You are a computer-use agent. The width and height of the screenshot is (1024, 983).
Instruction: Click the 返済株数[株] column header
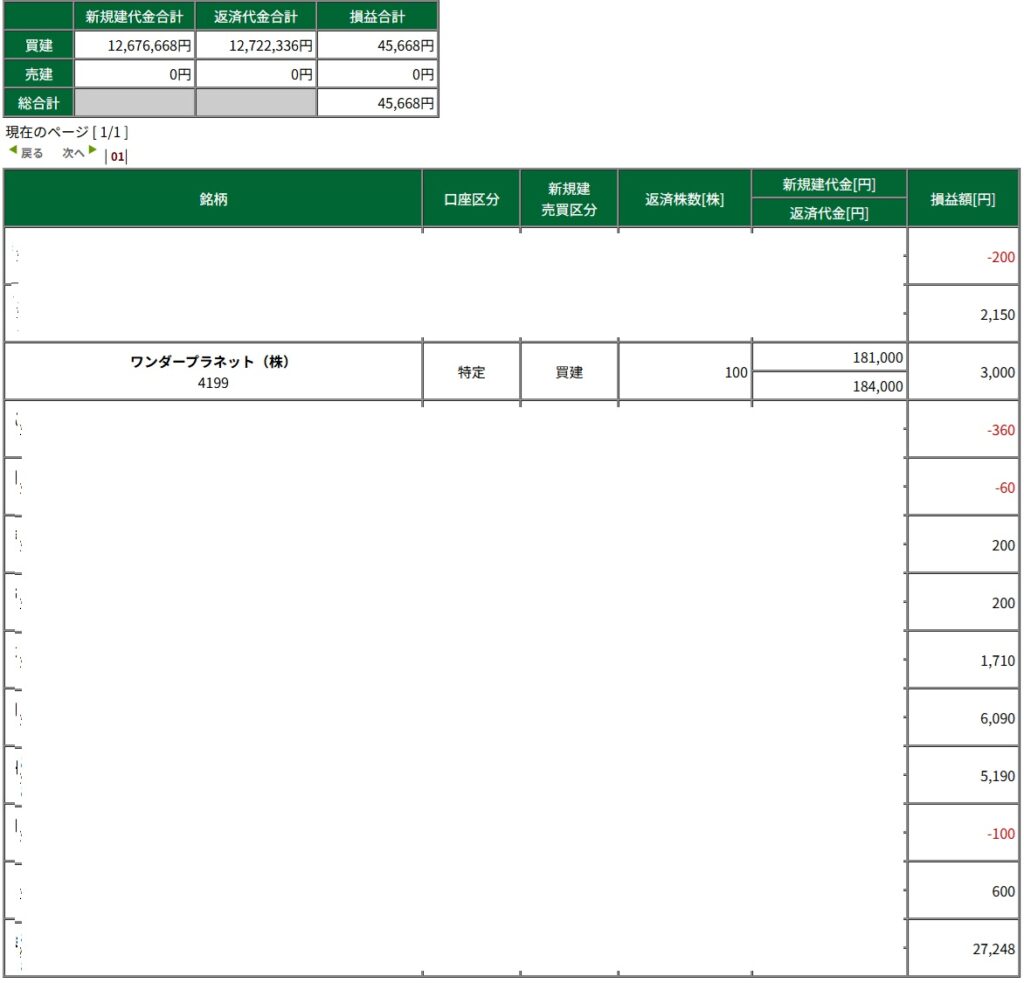(x=685, y=199)
